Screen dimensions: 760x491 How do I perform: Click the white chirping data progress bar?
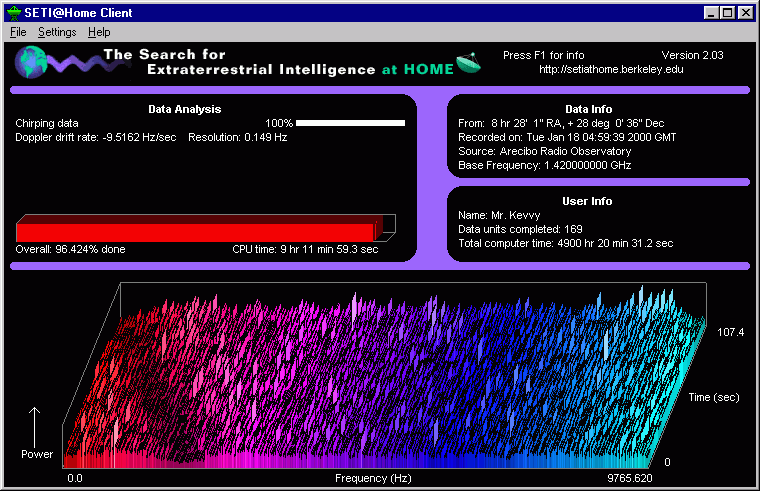[x=350, y=123]
